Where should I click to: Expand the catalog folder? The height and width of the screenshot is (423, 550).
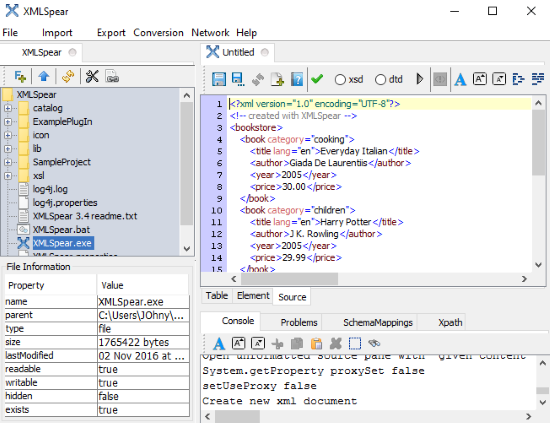pyautogui.click(x=8, y=108)
